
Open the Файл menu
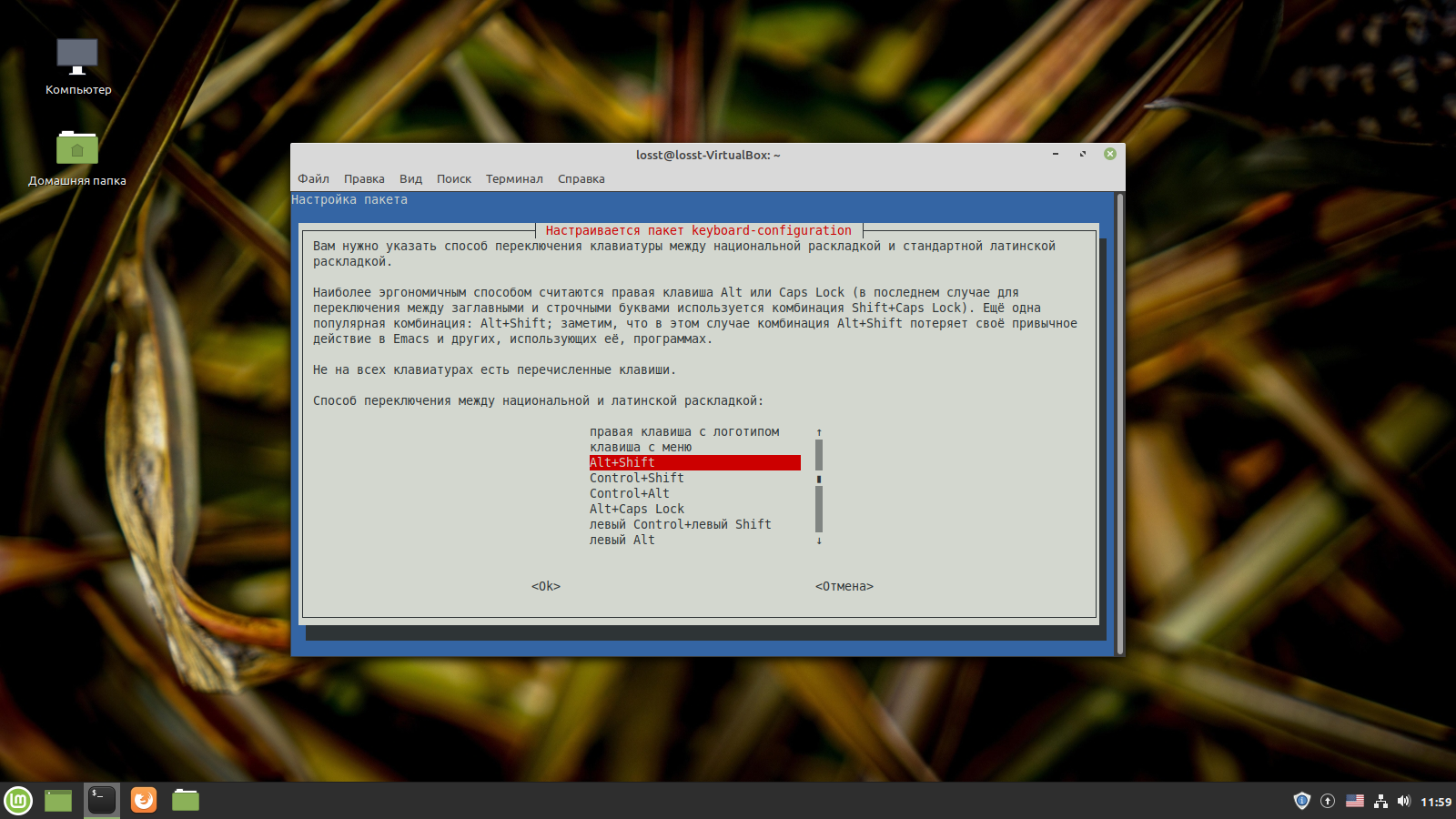tap(313, 178)
